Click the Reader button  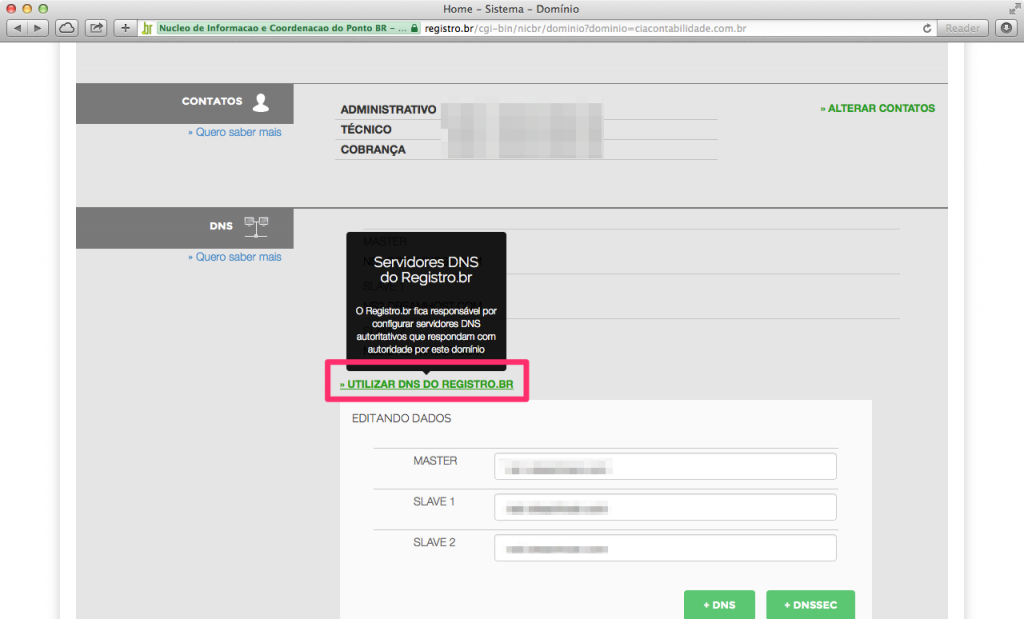click(x=962, y=28)
